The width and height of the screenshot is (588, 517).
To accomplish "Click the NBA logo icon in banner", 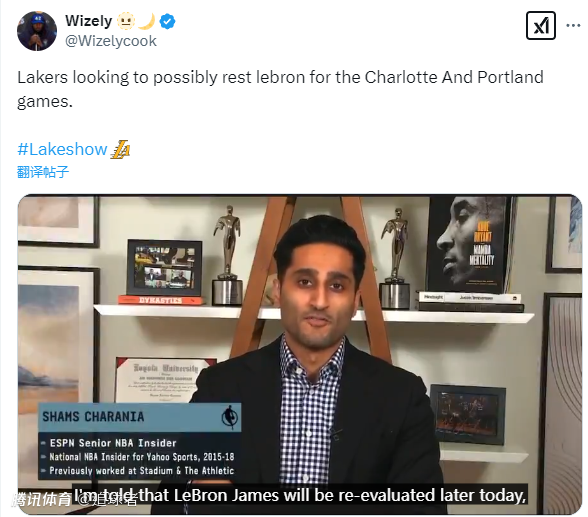I will (229, 417).
